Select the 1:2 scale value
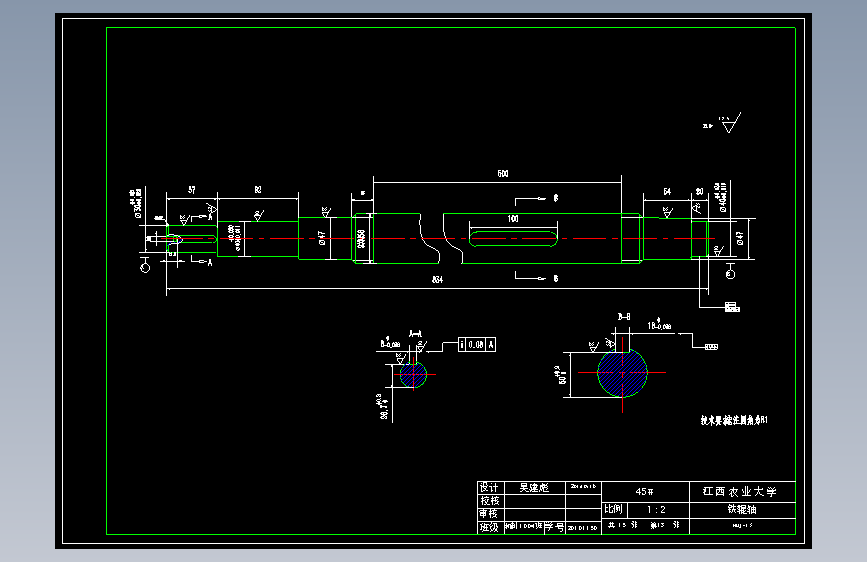This screenshot has height=562, width=867. [x=657, y=509]
